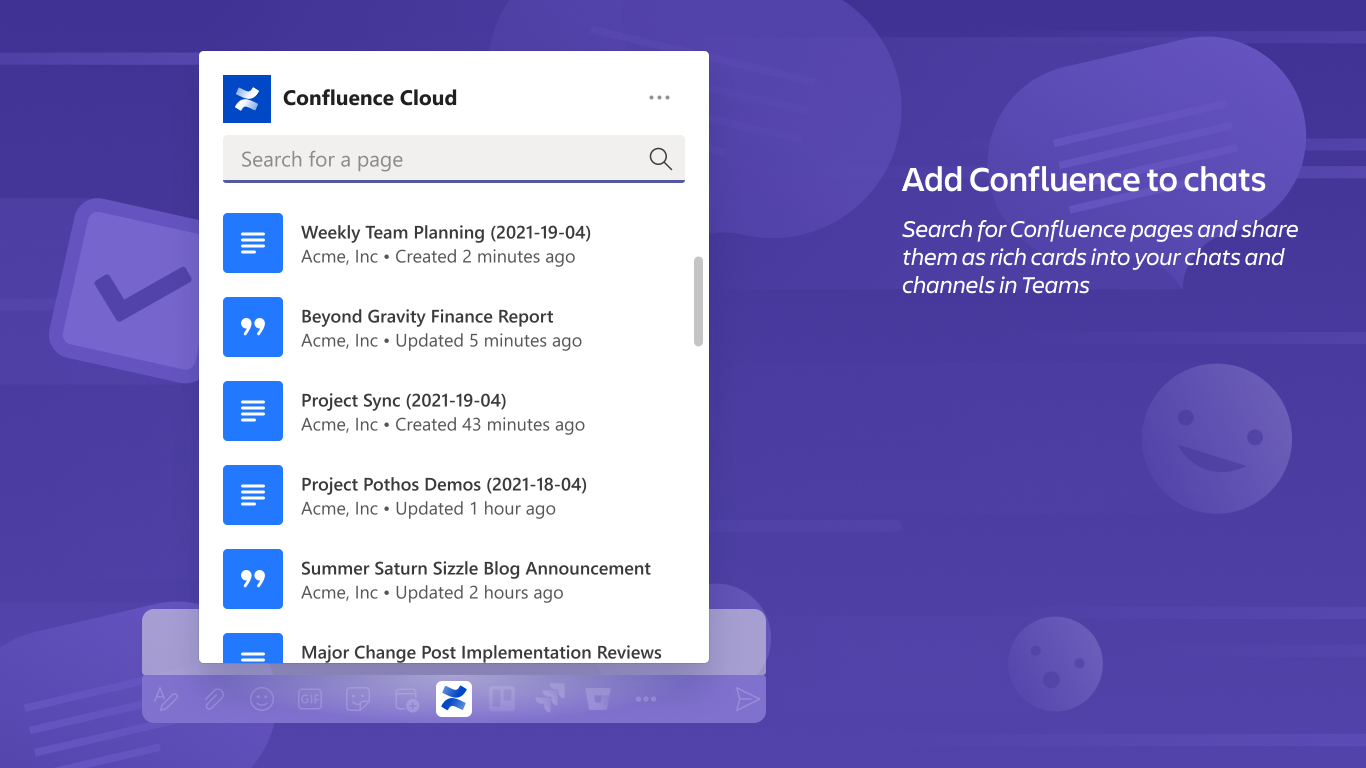Open the Trello app icon
Screen dimensions: 1366x768
pyautogui.click(x=502, y=699)
